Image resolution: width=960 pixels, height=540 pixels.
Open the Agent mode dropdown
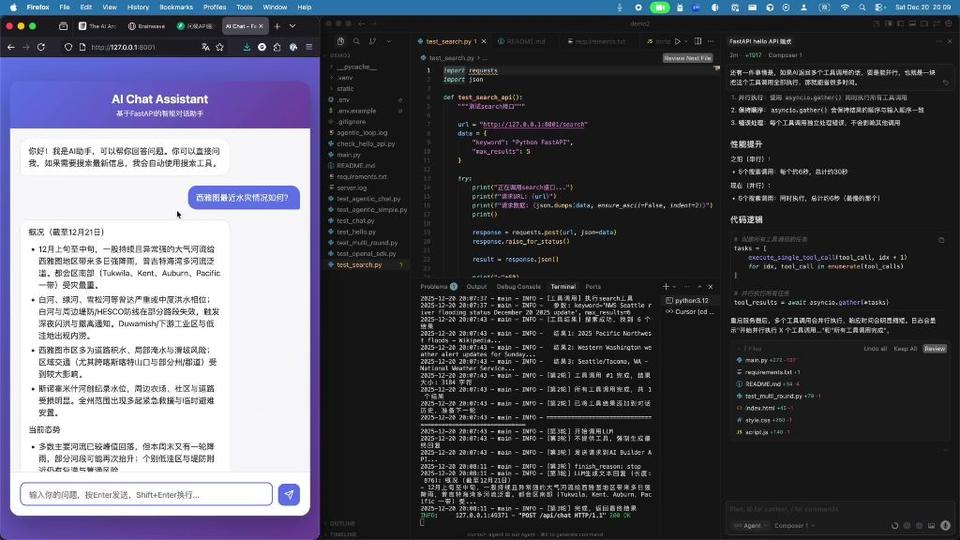click(752, 526)
